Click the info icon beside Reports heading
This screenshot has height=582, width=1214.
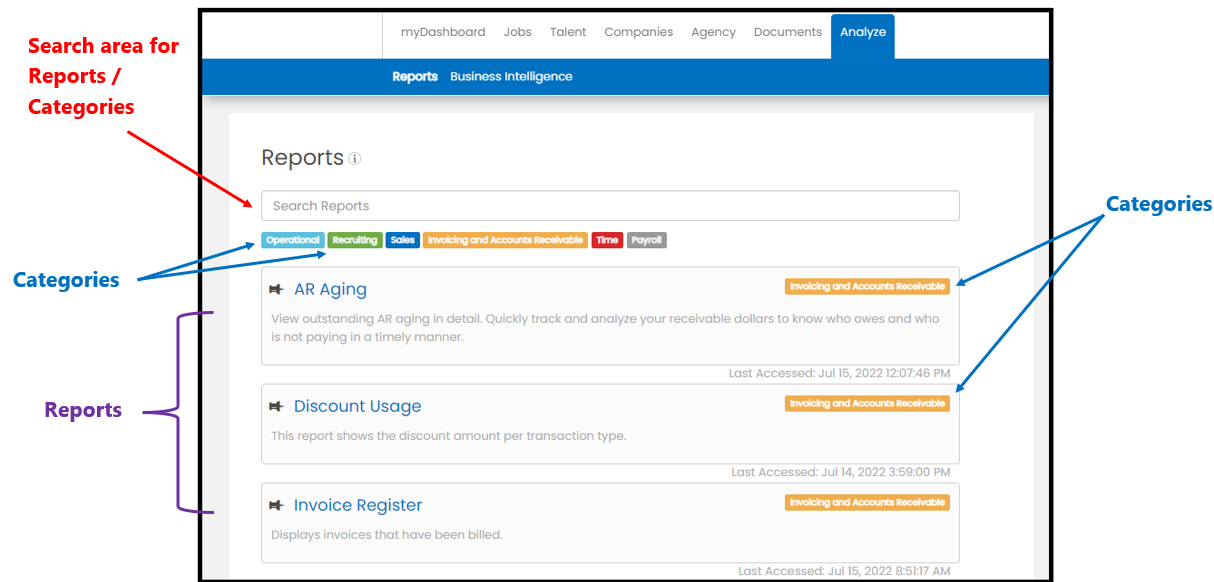[355, 159]
